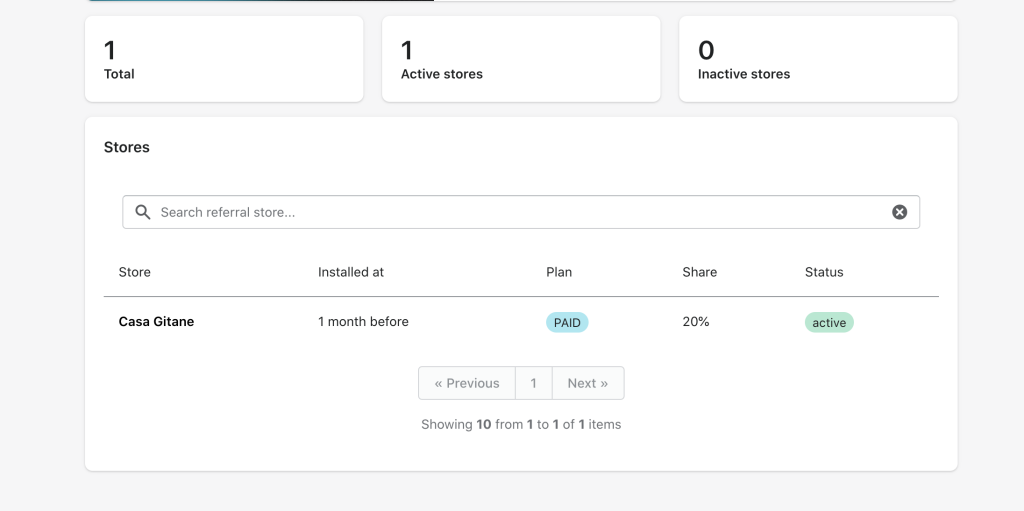Click the Share column header
1024x511 pixels.
[x=699, y=272]
